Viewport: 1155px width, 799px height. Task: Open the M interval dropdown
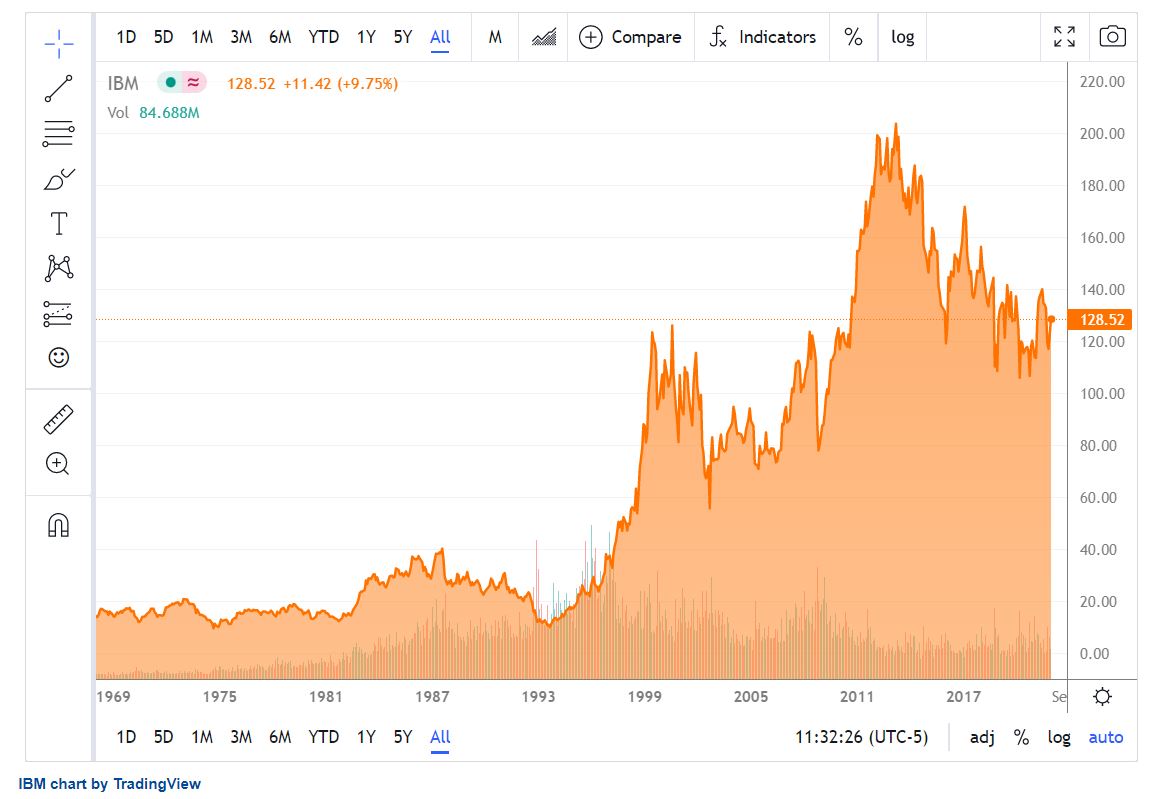pos(495,37)
